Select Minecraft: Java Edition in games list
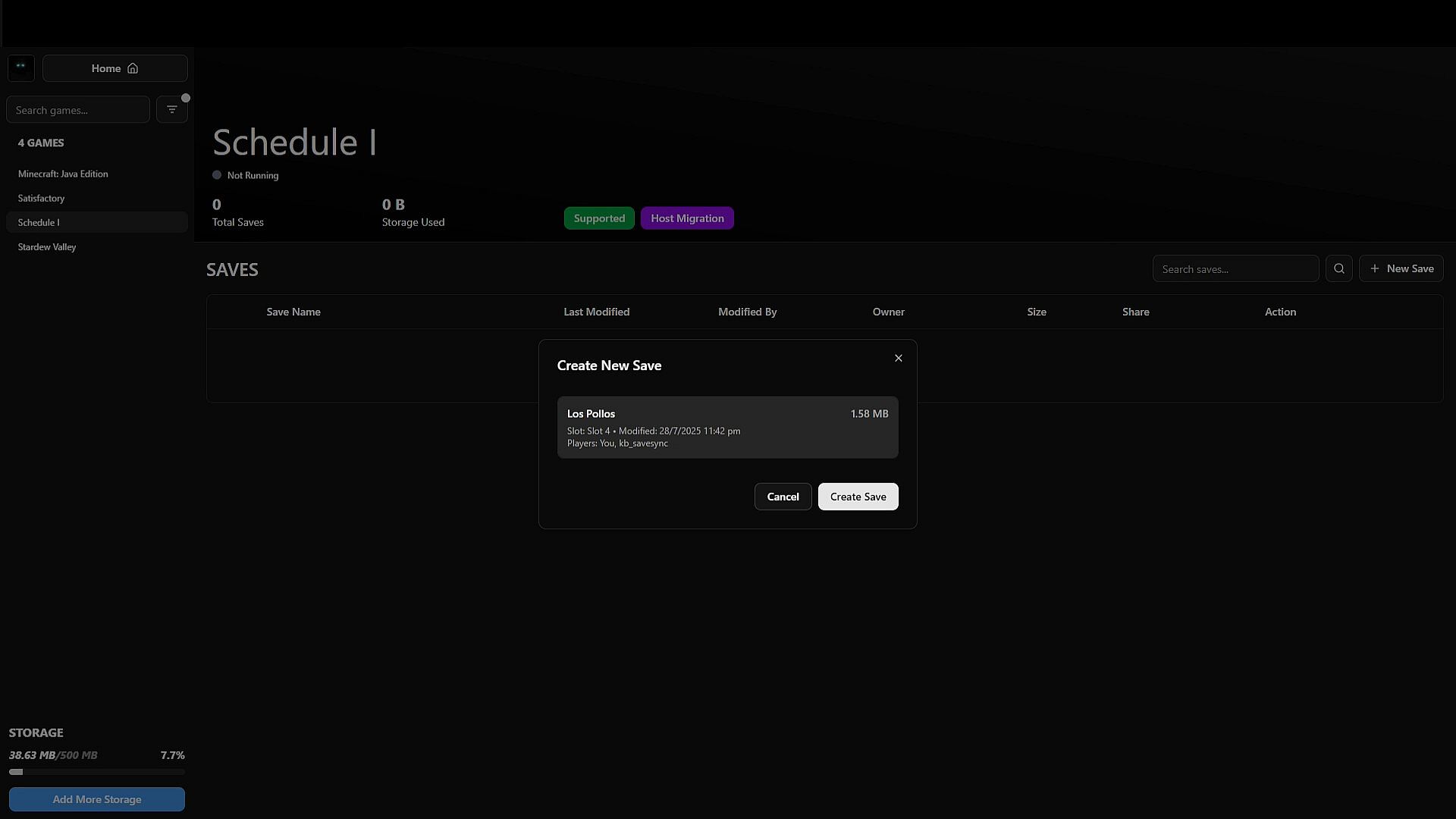The height and width of the screenshot is (819, 1456). 63,174
